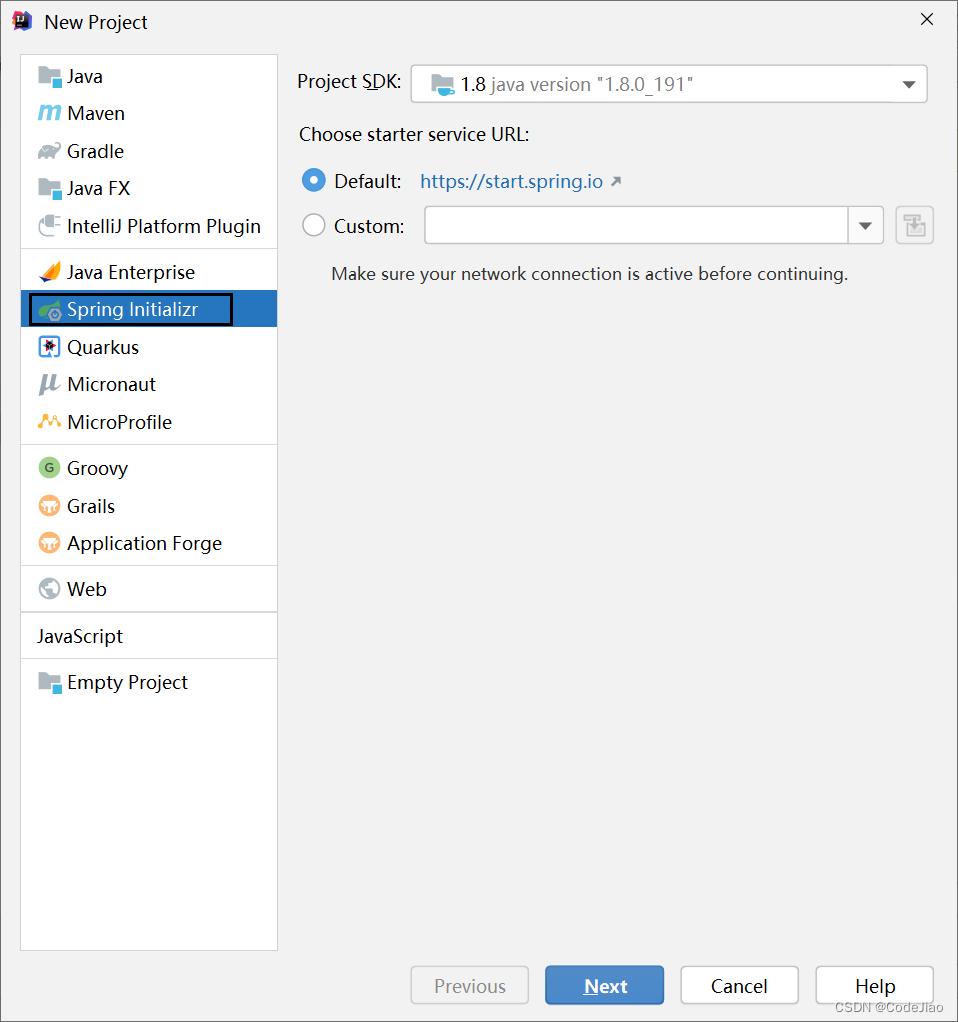Image resolution: width=958 pixels, height=1022 pixels.
Task: Select JavaScript category
Action: (149, 635)
